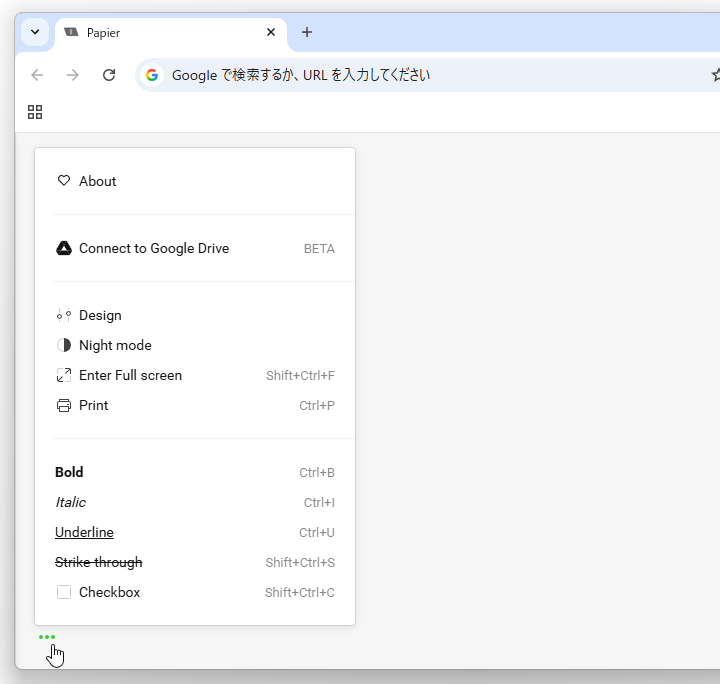
Task: Click the Google G icon in address bar
Action: tap(152, 75)
